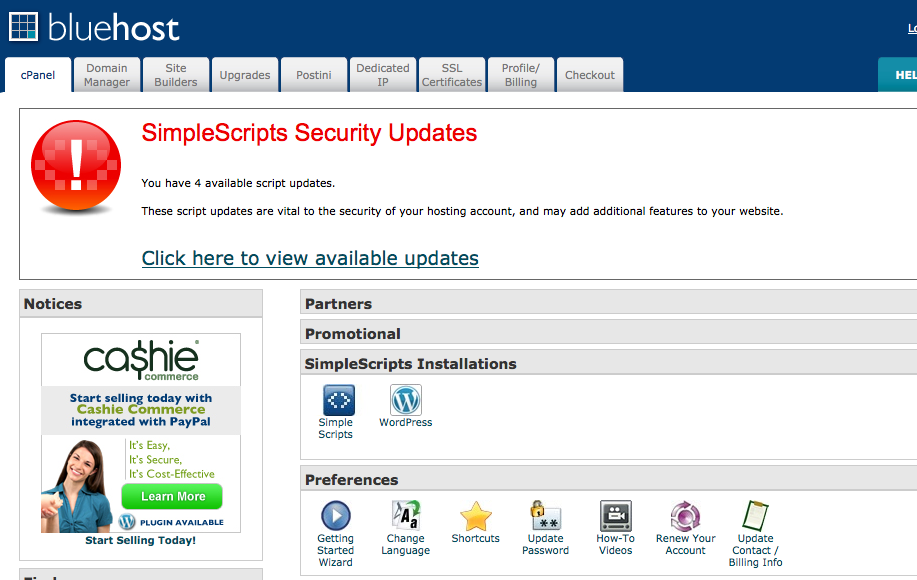Open the Postini tab
Viewport: 917px width, 580px height.
coord(313,75)
